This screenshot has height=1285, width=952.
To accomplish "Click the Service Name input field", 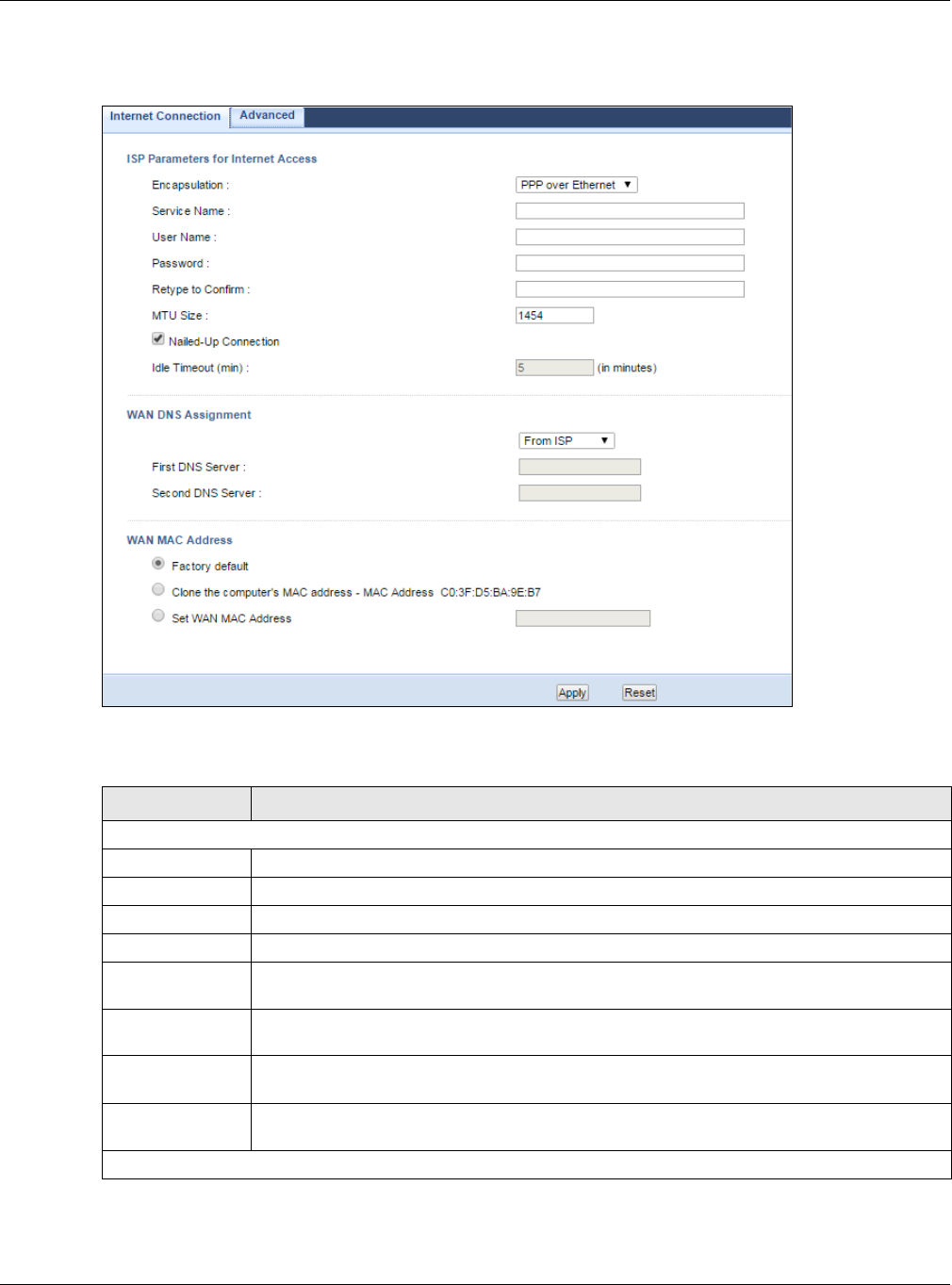I will click(x=630, y=211).
